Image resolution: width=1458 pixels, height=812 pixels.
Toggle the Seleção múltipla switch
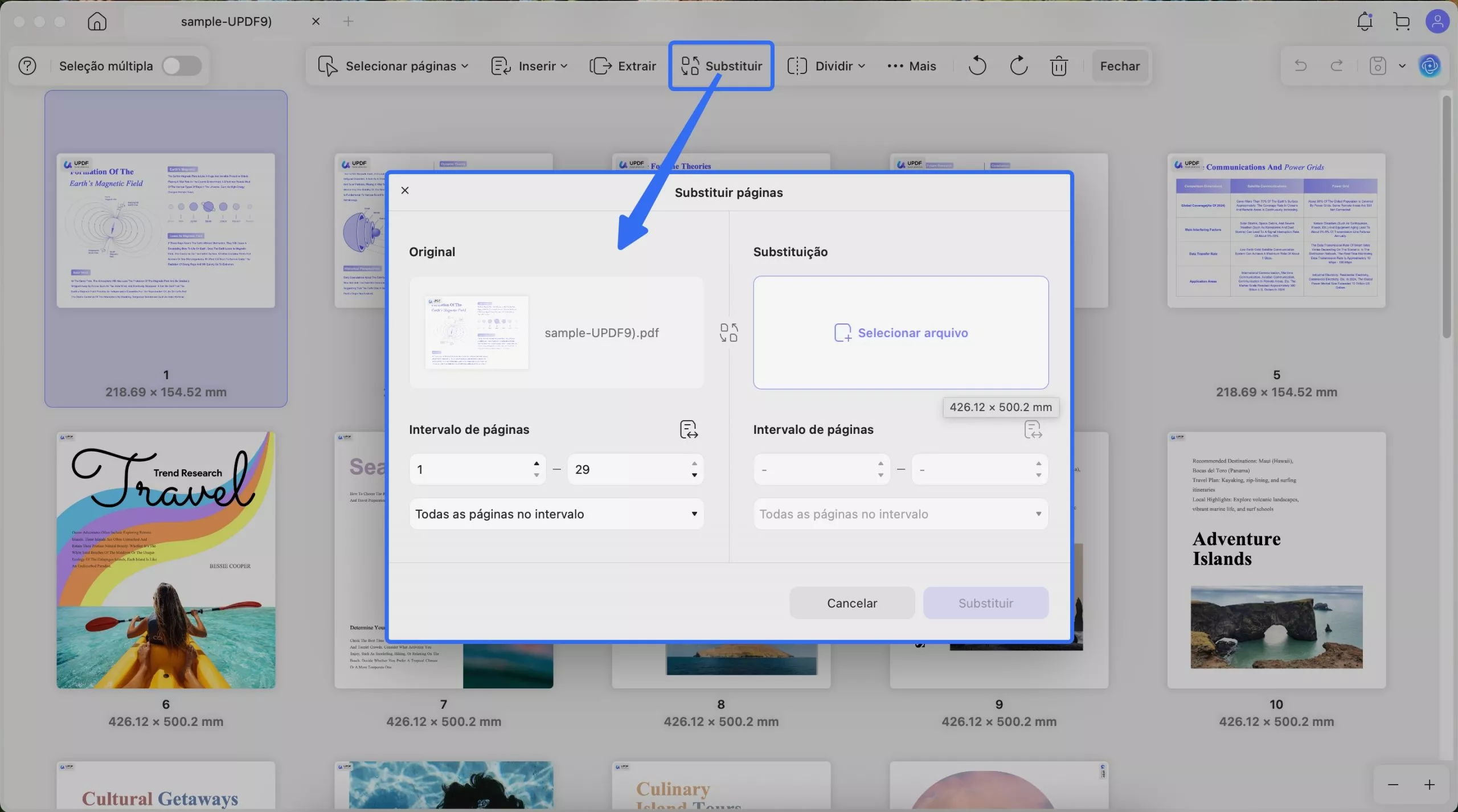pyautogui.click(x=182, y=65)
